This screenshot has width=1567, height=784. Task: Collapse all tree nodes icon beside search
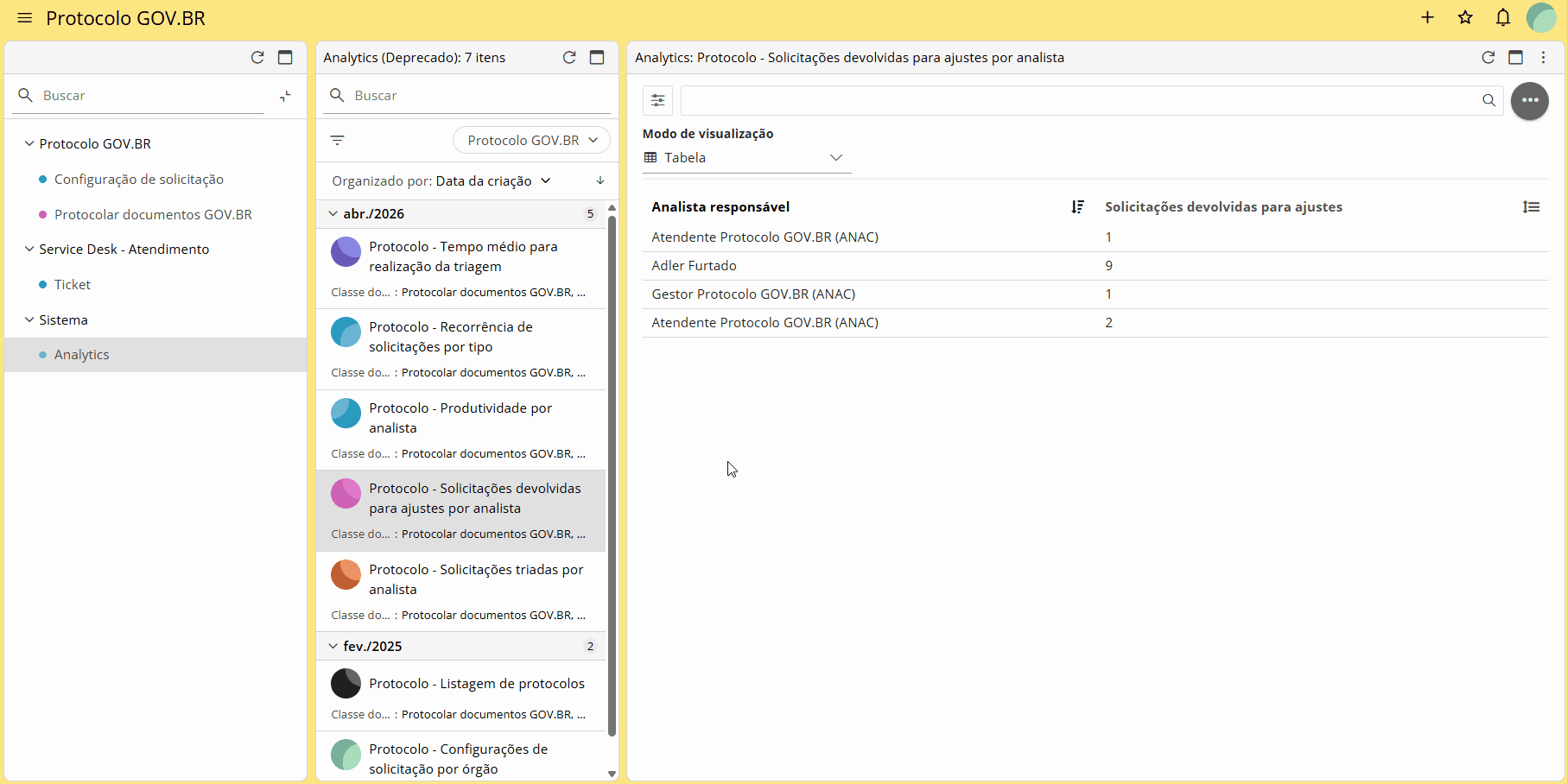pos(285,96)
